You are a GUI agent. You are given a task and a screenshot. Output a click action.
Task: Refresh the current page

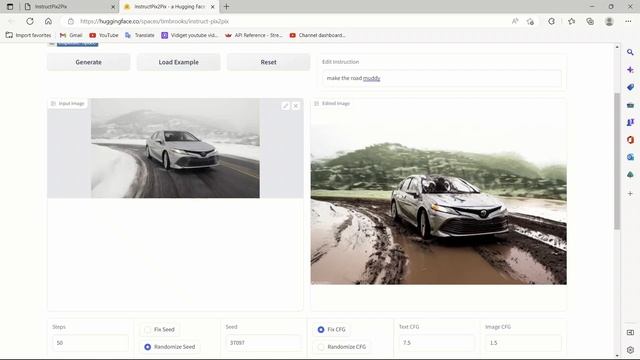pos(30,21)
